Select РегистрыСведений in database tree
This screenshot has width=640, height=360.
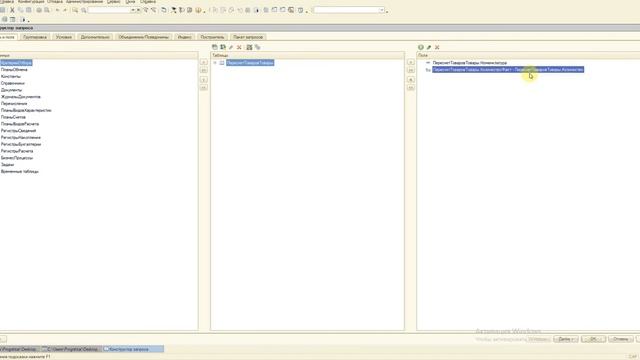click(x=18, y=131)
